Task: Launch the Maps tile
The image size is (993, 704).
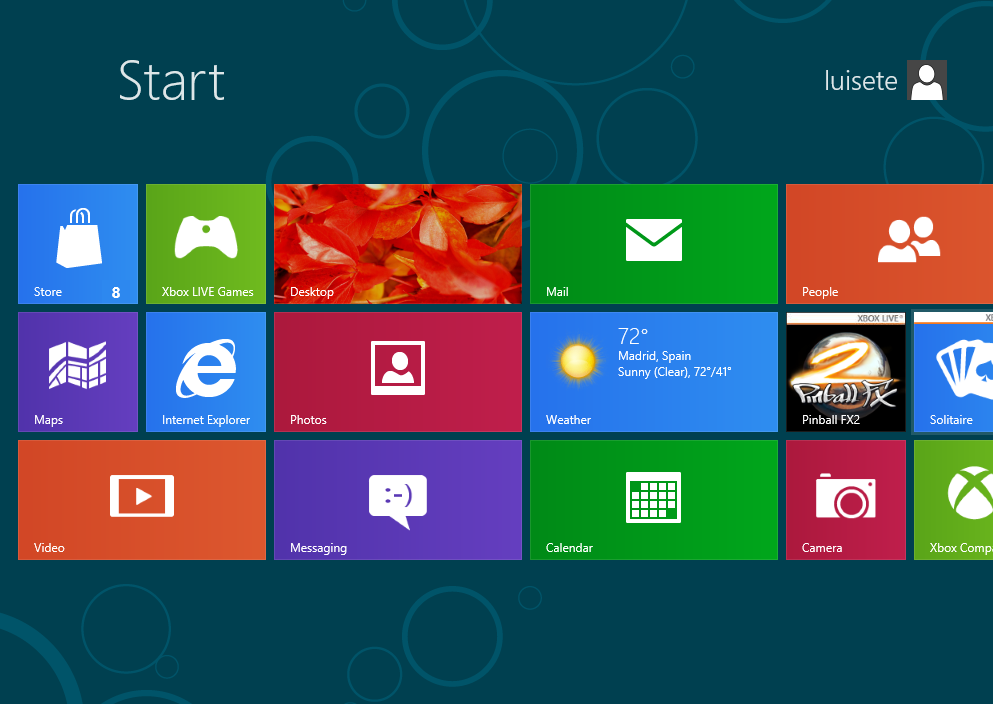Action: click(x=78, y=372)
